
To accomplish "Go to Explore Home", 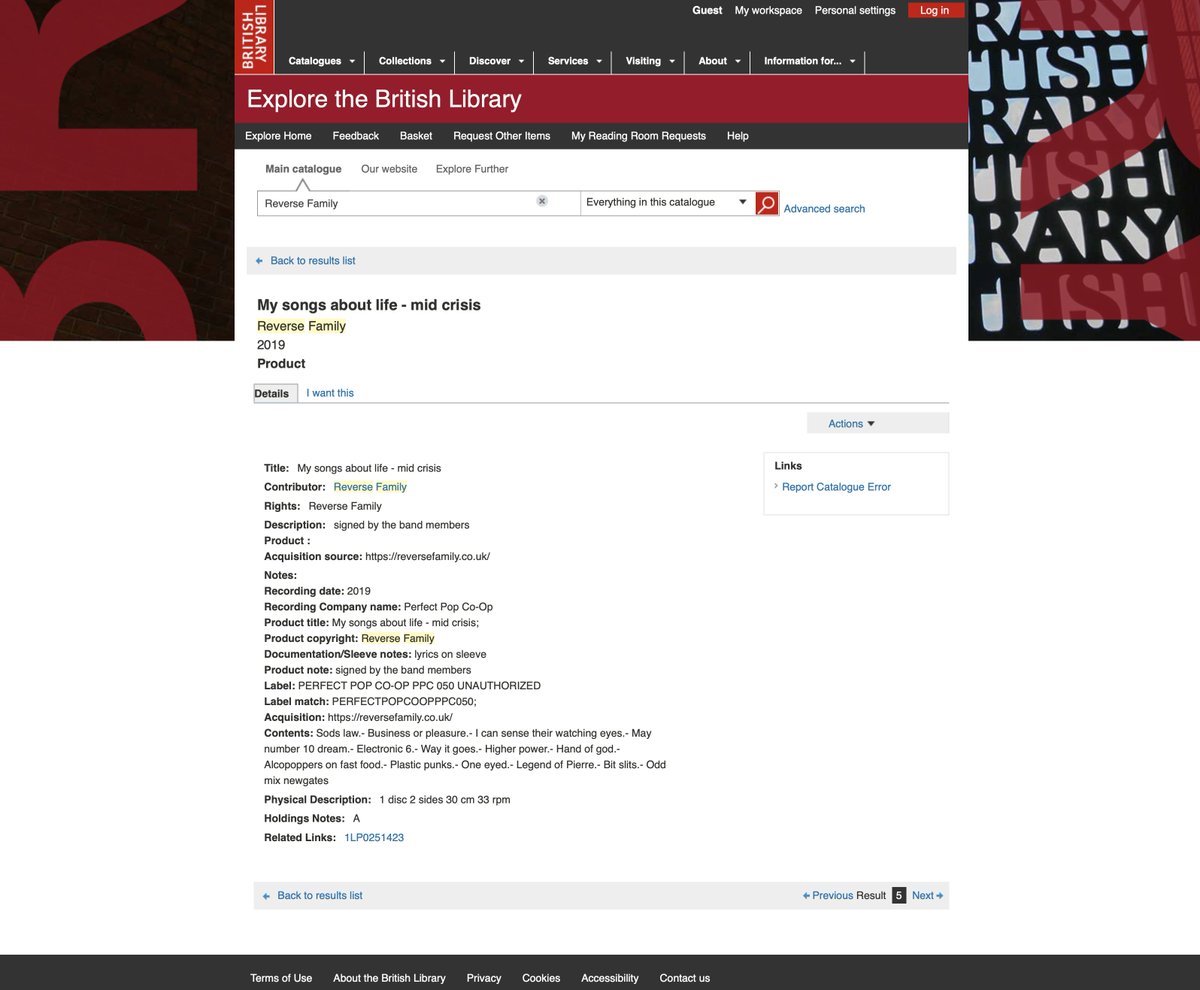I will pyautogui.click(x=278, y=136).
